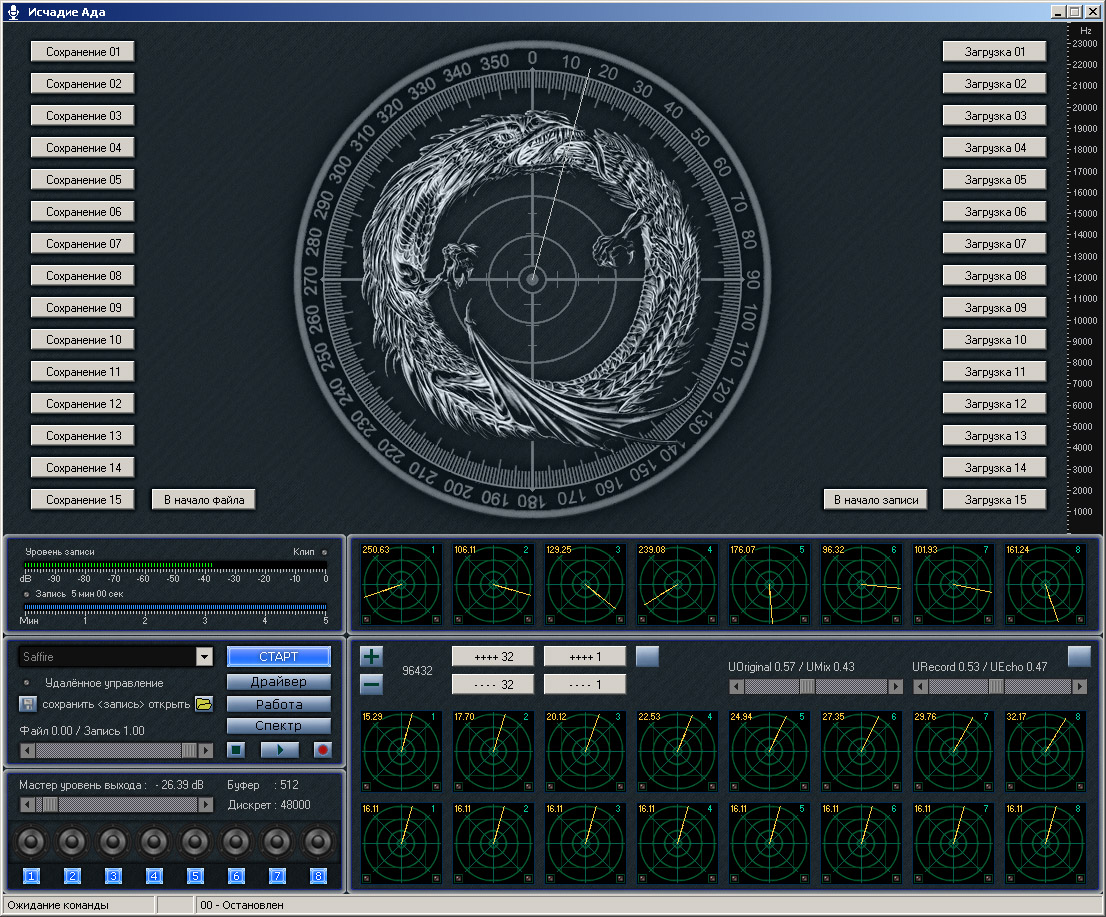The image size is (1106, 917).
Task: Select the radar dial showing 176.07
Action: (769, 584)
